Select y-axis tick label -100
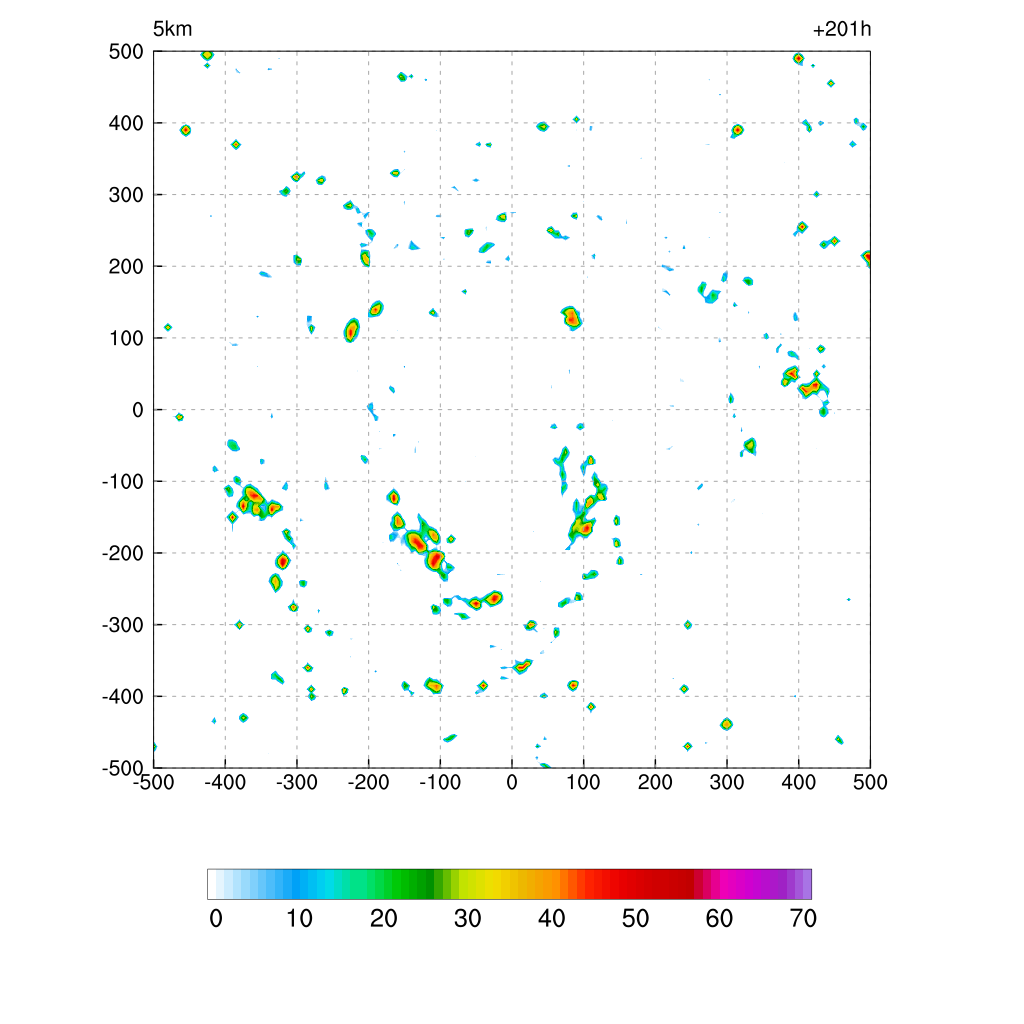The height and width of the screenshot is (1024, 1024). point(123,482)
